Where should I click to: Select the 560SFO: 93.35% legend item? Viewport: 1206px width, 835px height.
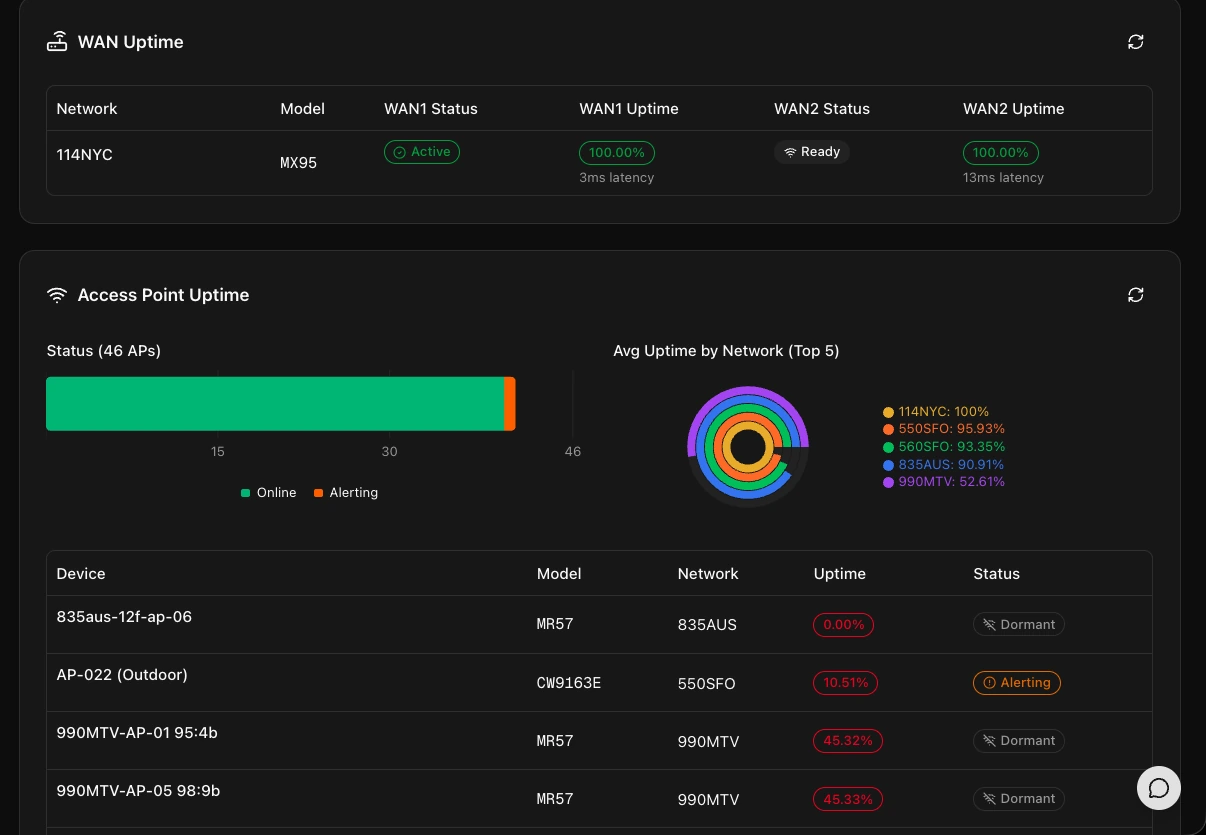[x=944, y=447]
